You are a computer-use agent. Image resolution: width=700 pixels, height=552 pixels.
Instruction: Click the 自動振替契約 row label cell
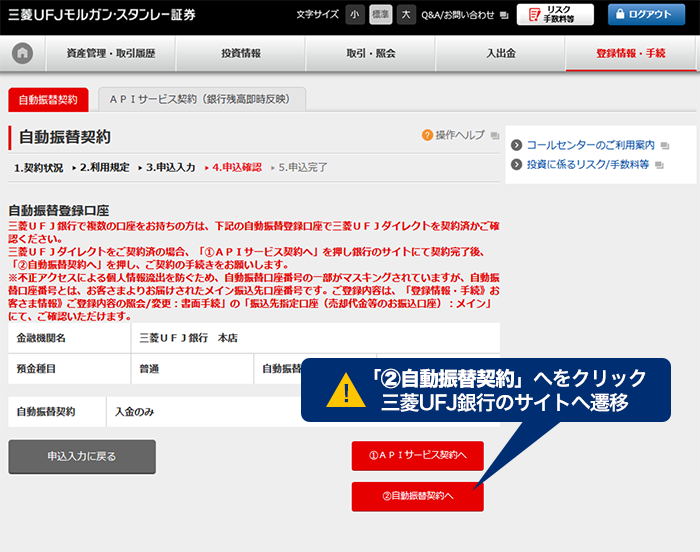point(57,412)
